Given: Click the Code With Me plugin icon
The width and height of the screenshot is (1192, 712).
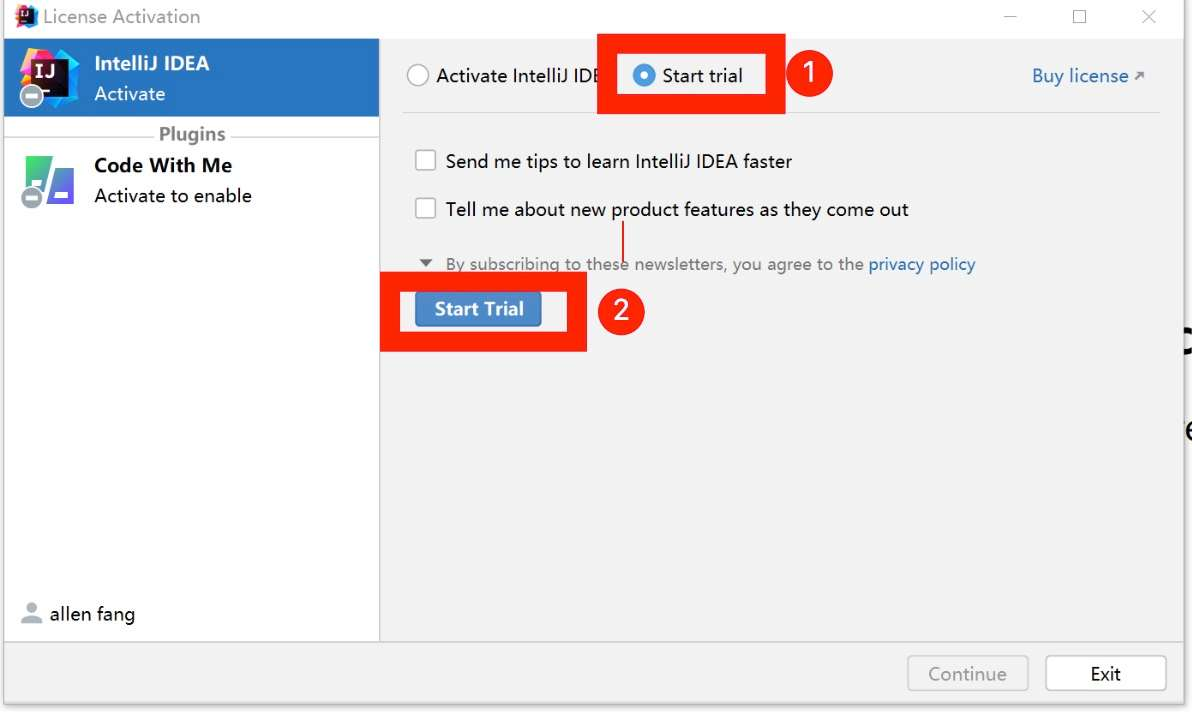Looking at the screenshot, I should tap(48, 181).
